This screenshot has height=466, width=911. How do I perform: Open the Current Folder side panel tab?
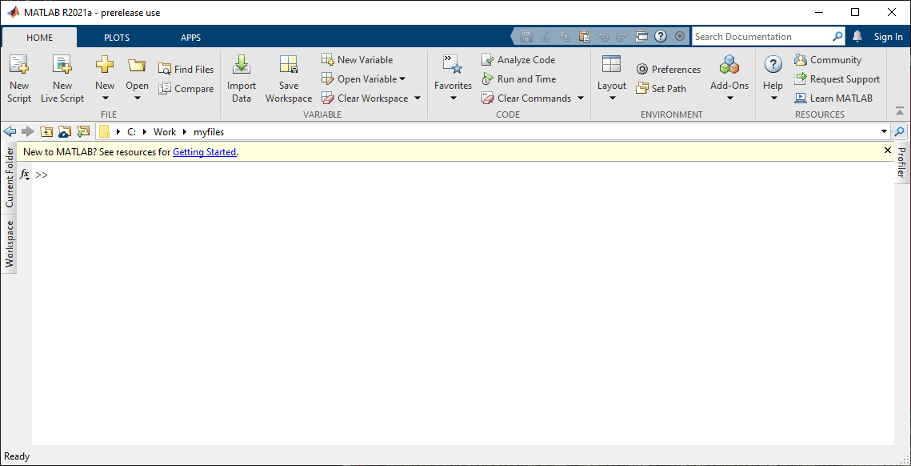[x=9, y=177]
